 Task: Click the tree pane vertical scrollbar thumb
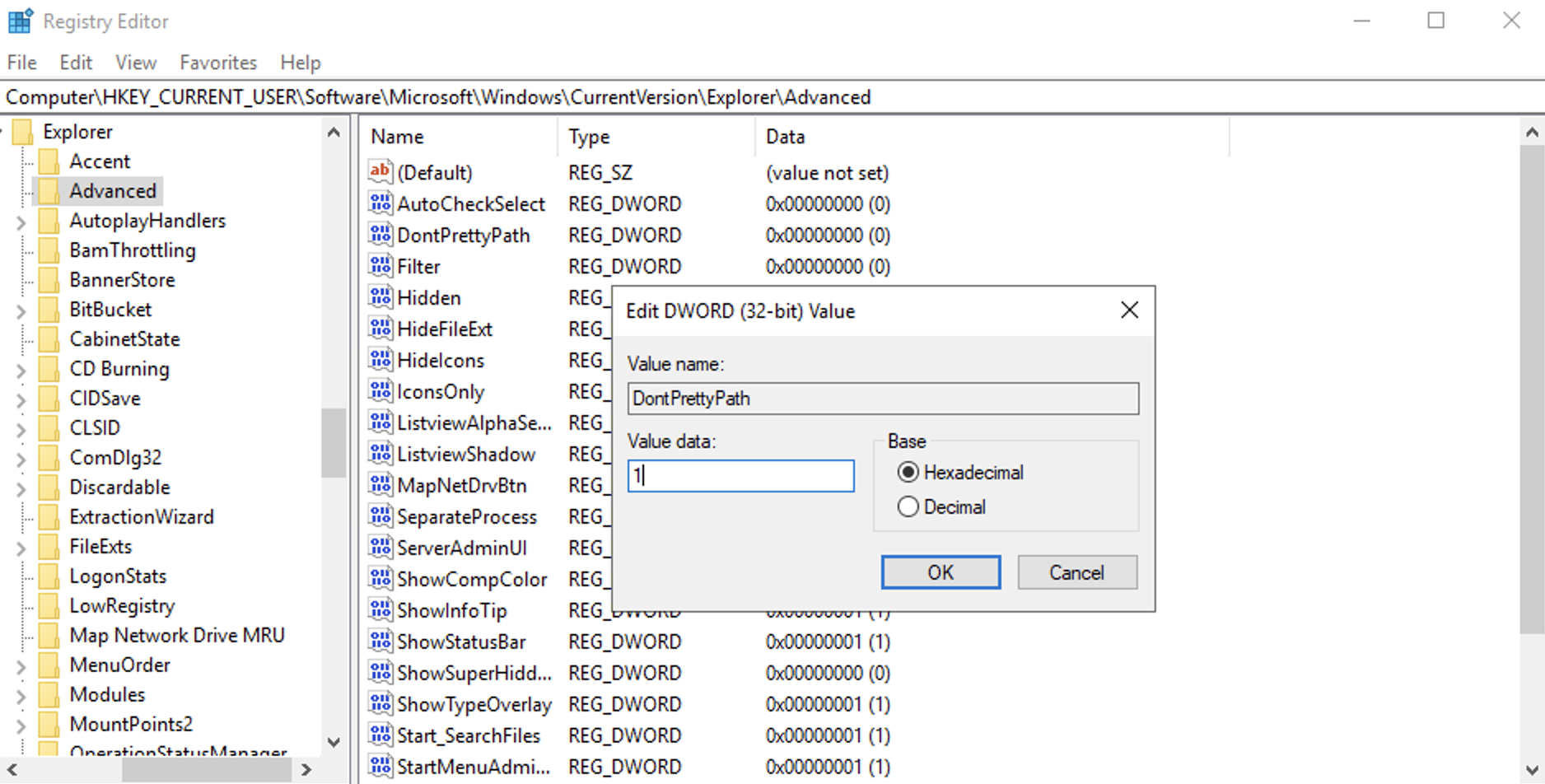334,442
